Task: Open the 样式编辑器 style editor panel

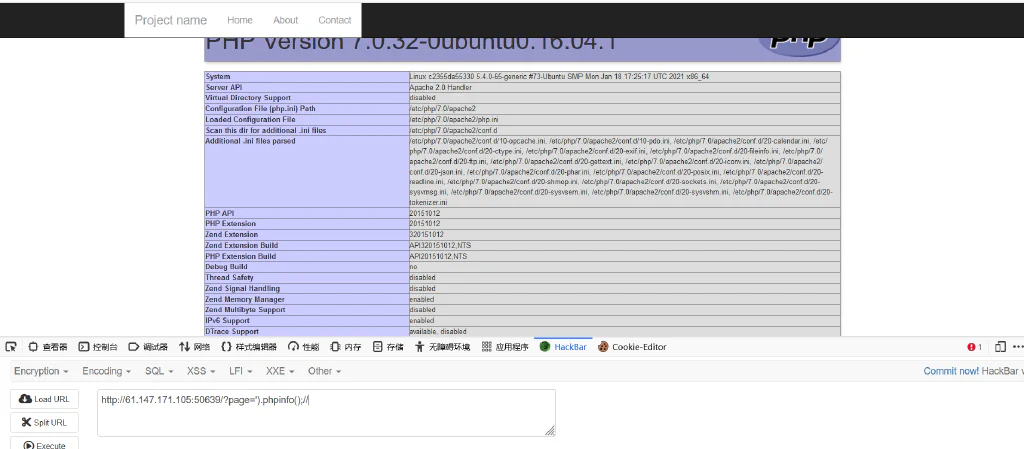Action: 249,347
